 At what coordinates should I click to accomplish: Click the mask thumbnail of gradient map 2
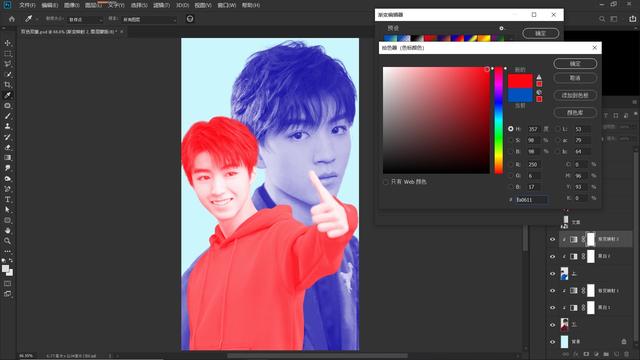(x=591, y=240)
